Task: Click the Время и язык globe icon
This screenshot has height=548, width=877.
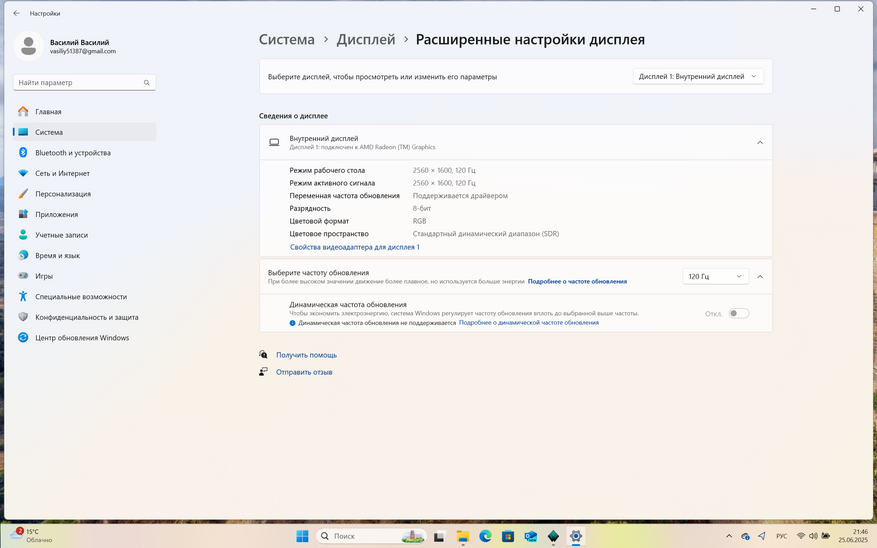Action: tap(23, 256)
